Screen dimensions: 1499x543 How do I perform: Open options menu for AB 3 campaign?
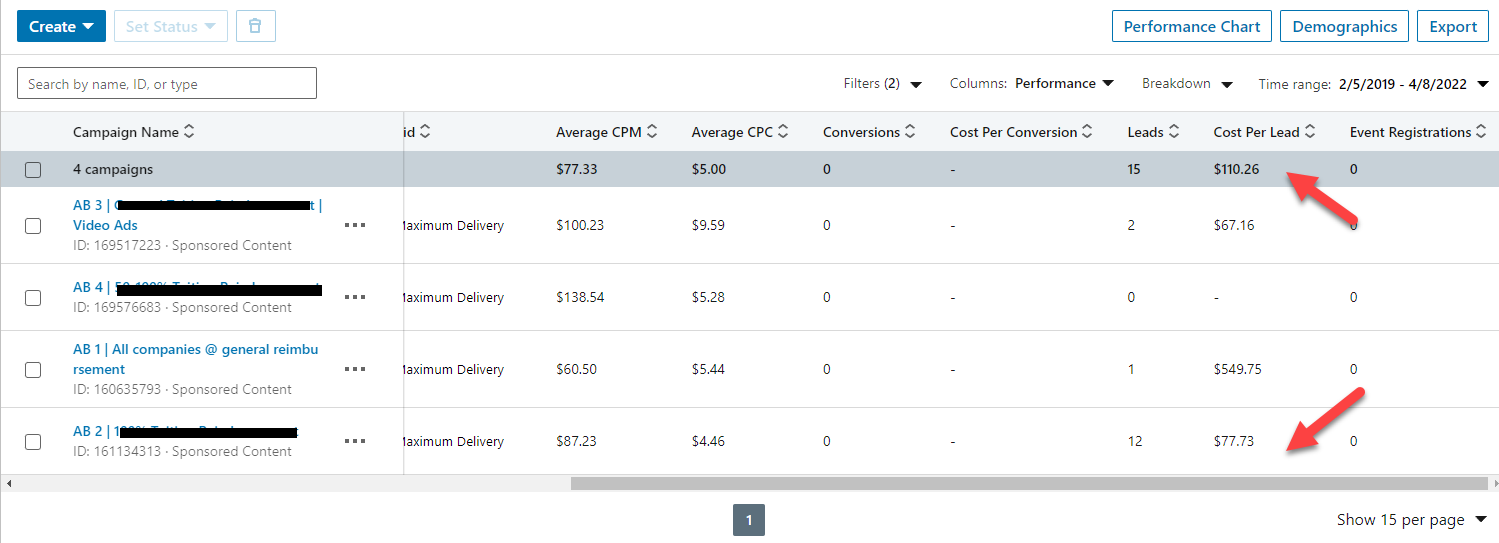(x=355, y=225)
